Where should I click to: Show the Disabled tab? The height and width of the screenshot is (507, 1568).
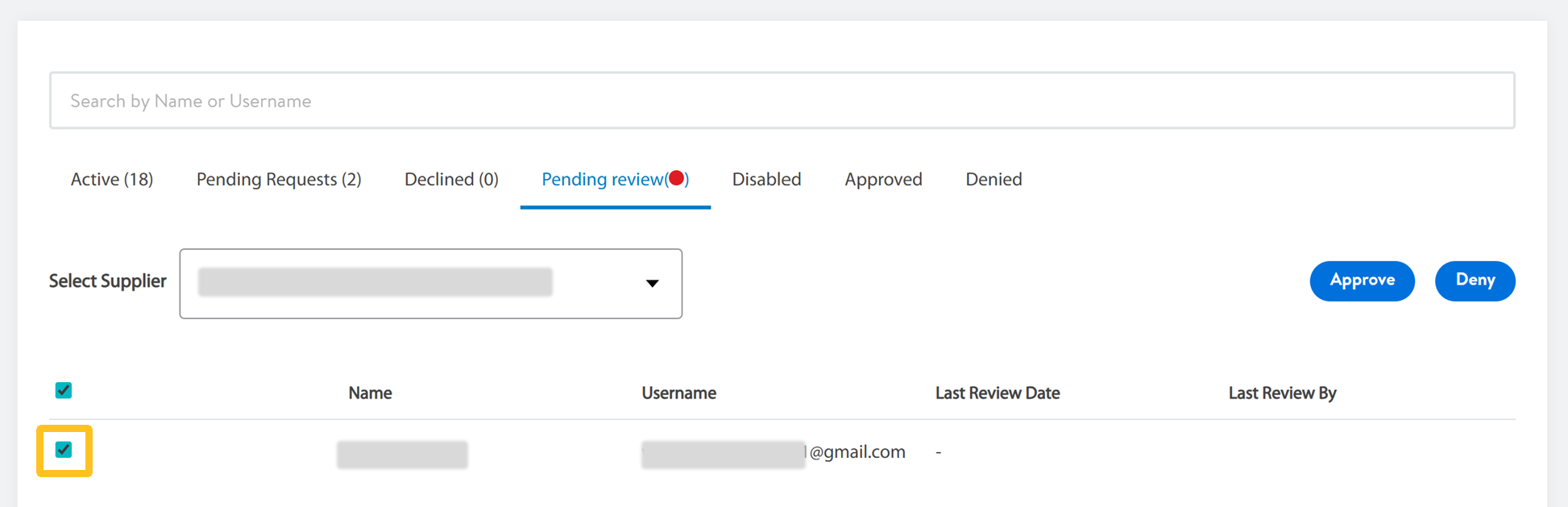point(766,180)
